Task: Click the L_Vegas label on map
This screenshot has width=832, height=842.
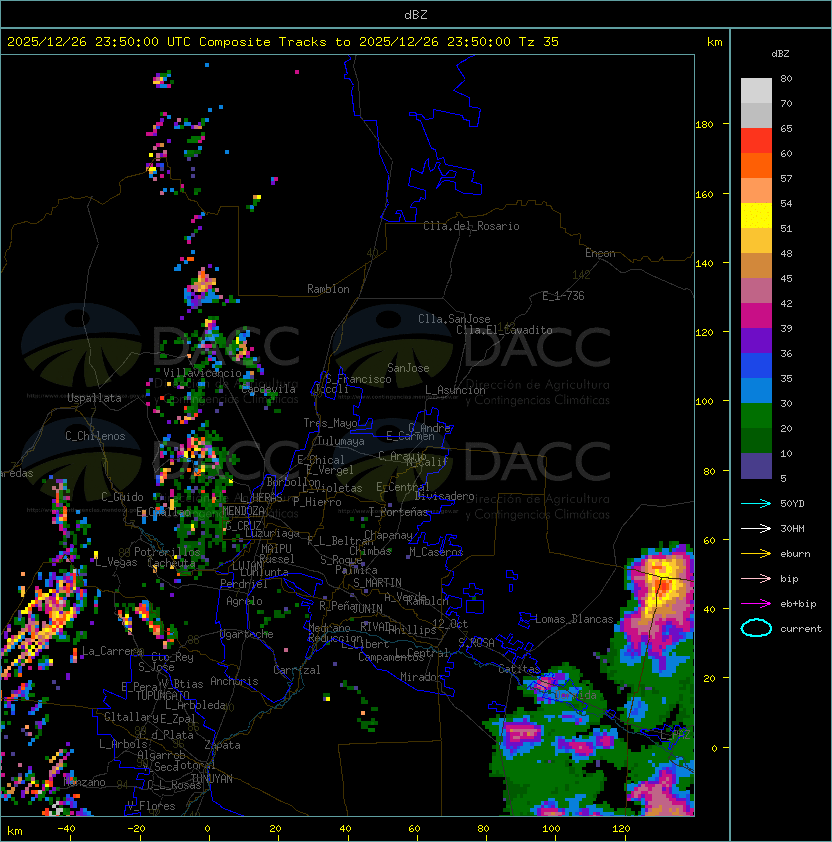Action: [x=116, y=562]
